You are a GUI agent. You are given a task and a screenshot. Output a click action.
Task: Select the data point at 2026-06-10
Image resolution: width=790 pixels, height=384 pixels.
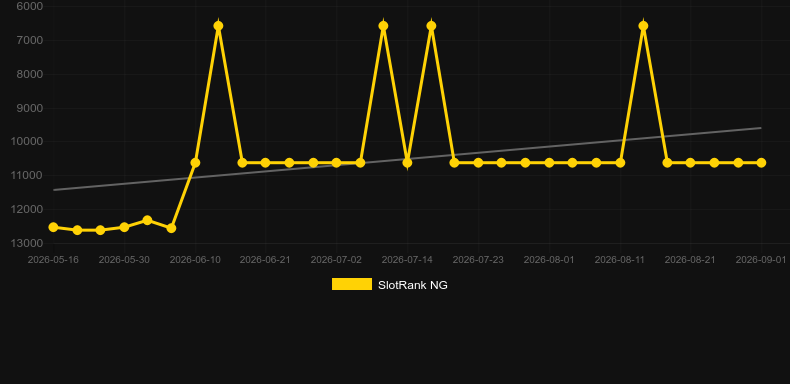click(195, 163)
